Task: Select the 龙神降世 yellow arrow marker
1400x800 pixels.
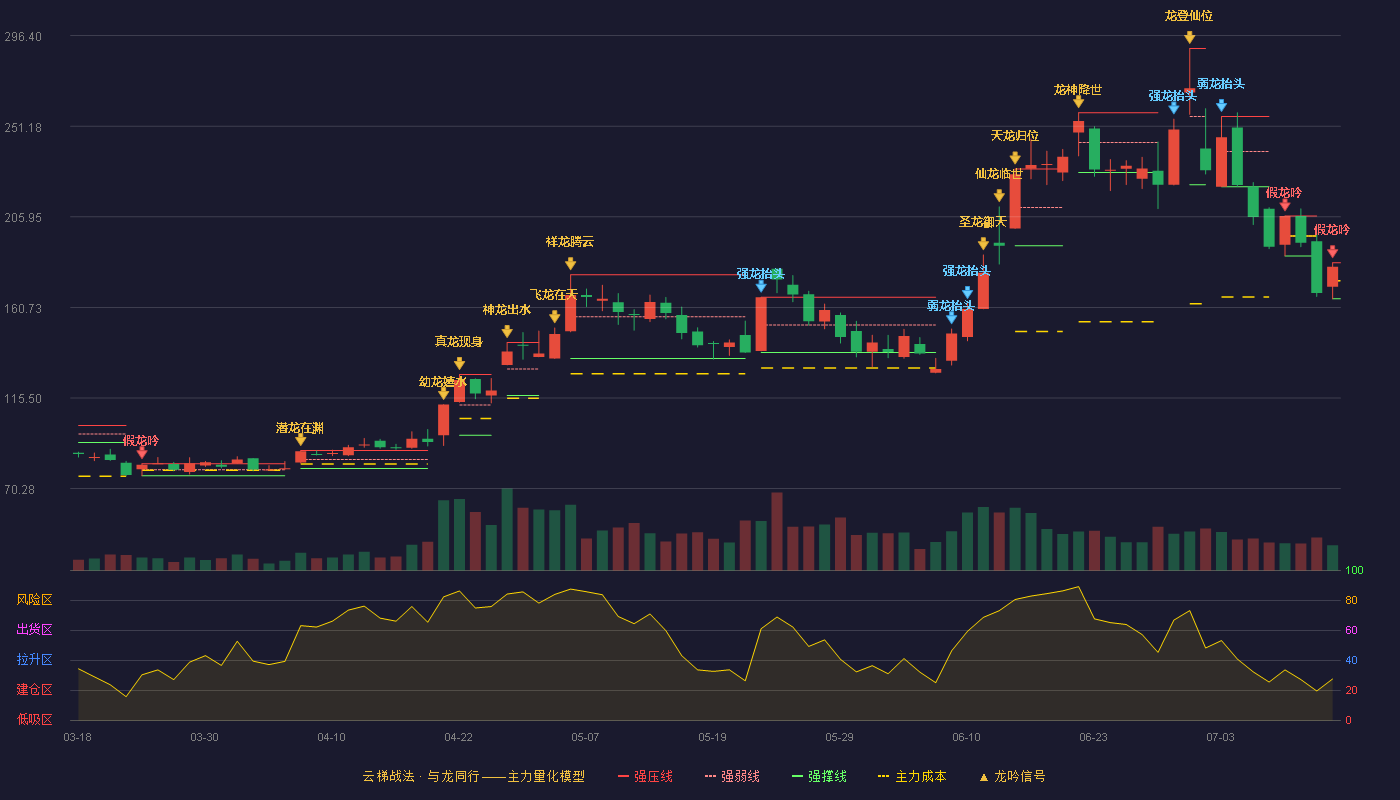Action: tap(1078, 101)
